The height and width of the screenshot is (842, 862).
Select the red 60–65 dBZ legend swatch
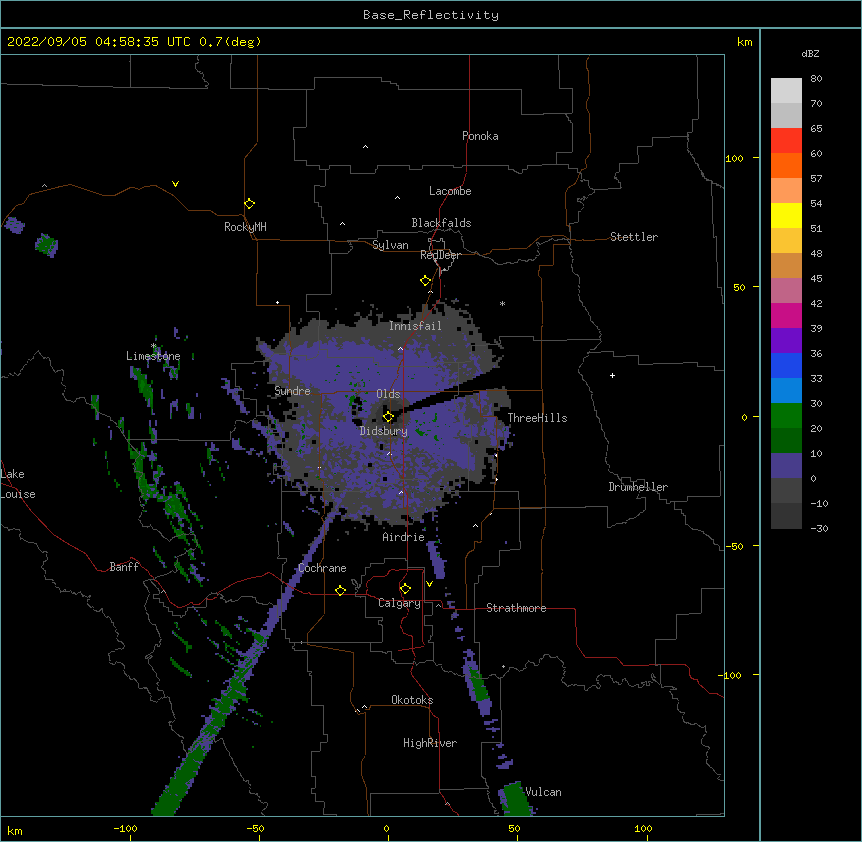tap(786, 140)
